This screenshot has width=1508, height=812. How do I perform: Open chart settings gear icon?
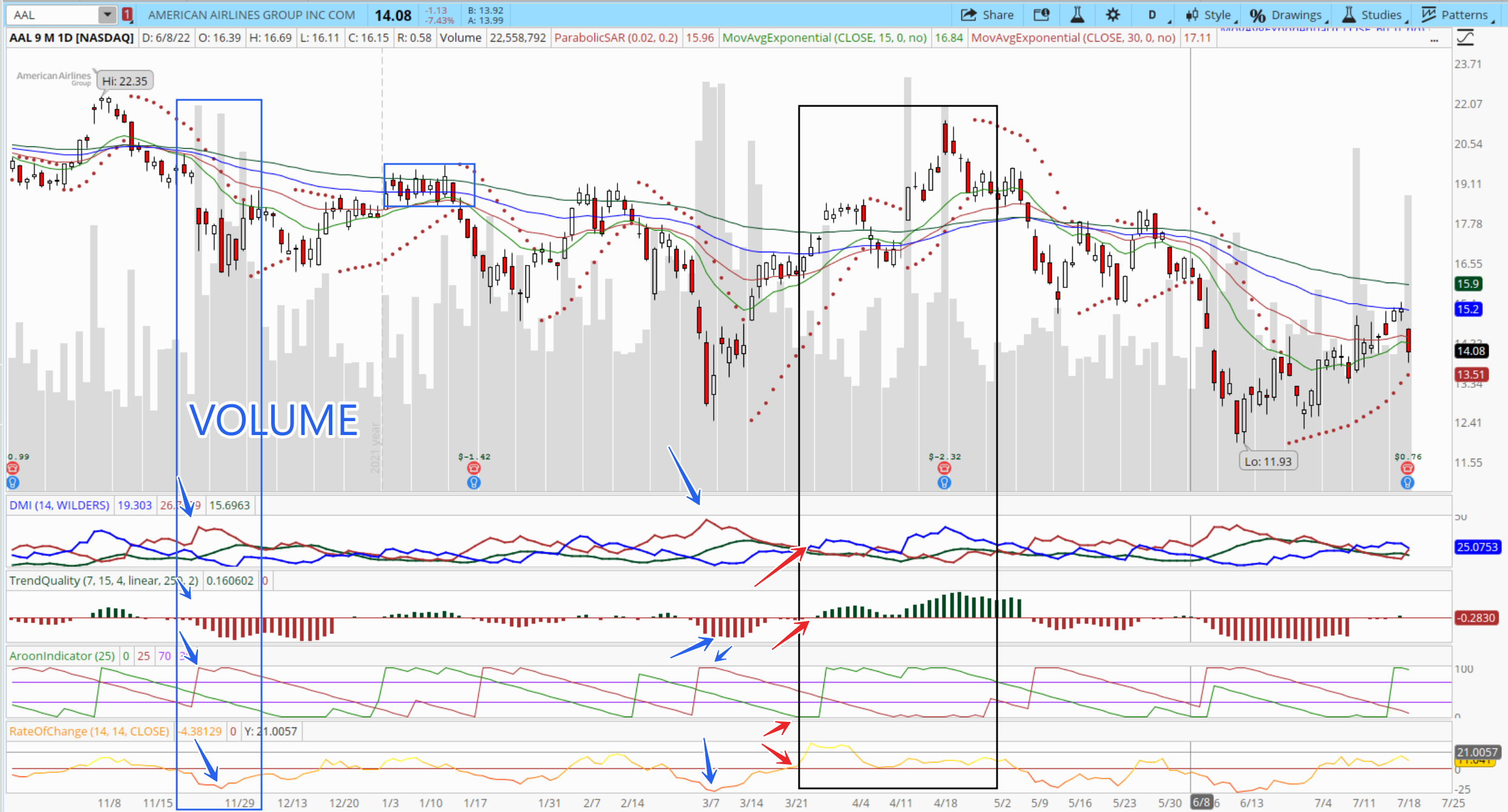[1112, 15]
